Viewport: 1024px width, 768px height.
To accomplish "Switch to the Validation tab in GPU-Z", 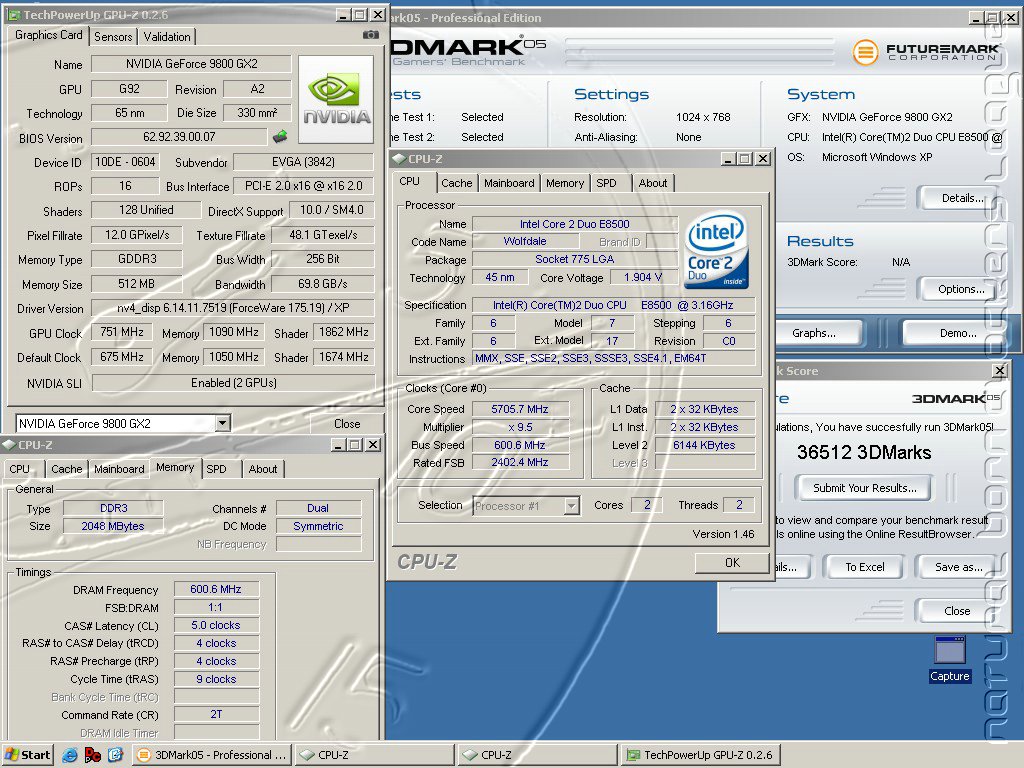I will 167,37.
